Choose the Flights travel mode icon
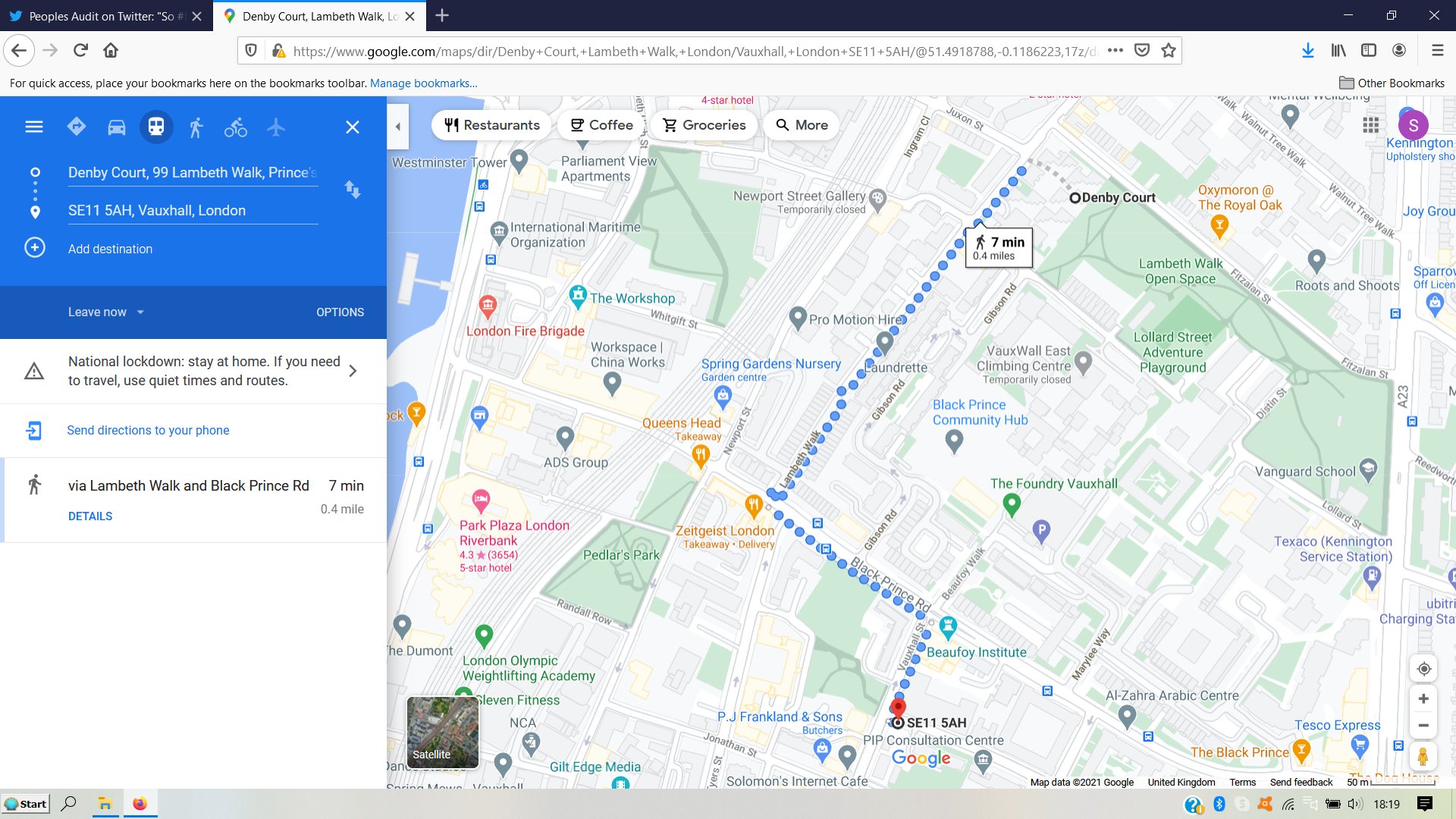1456x819 pixels. click(x=276, y=127)
